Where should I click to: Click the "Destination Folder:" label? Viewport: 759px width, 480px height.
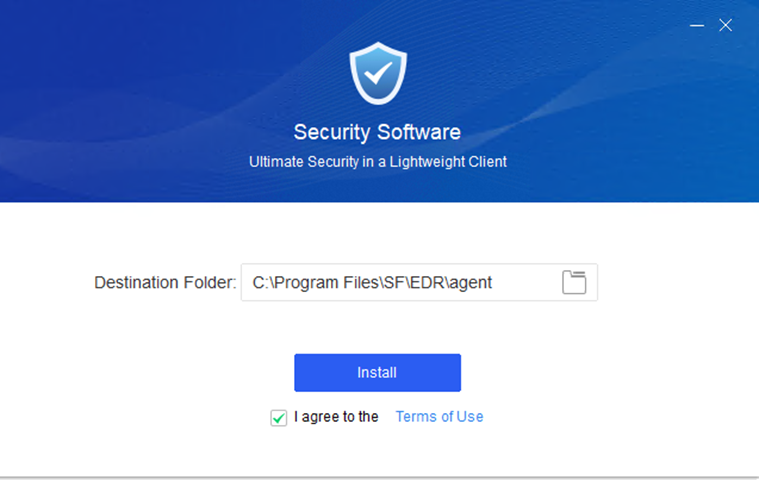pos(165,283)
